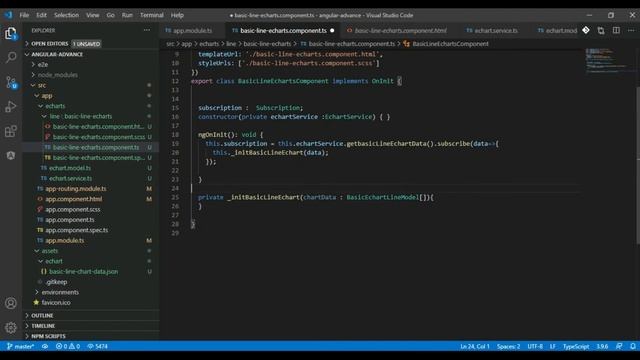Click Ln 24, Col 1 cursor position

coord(475,346)
